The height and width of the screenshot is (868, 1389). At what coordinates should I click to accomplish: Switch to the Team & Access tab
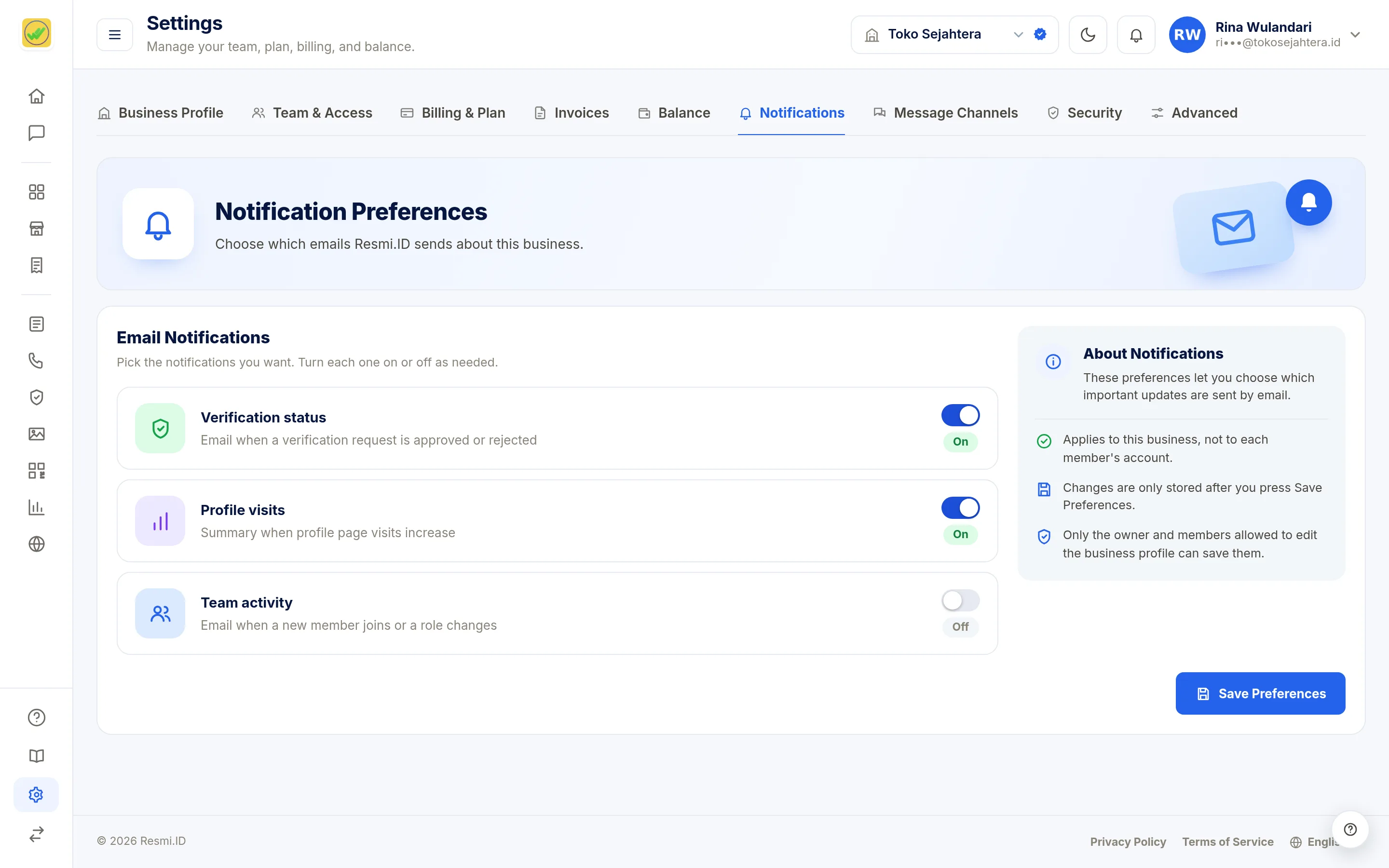coord(312,113)
